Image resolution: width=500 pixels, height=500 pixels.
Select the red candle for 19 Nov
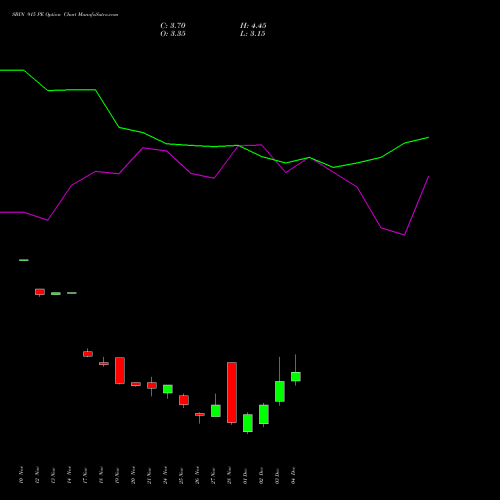point(120,371)
